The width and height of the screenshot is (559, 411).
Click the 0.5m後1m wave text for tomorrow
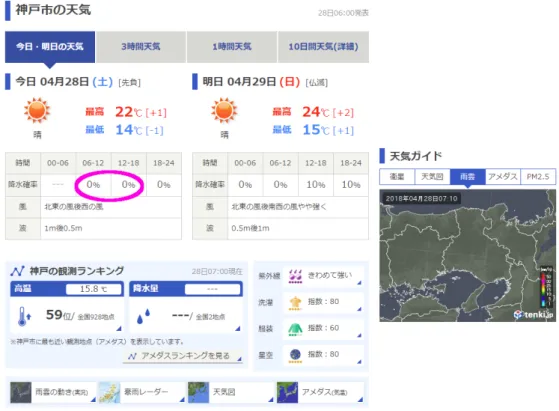pos(250,228)
